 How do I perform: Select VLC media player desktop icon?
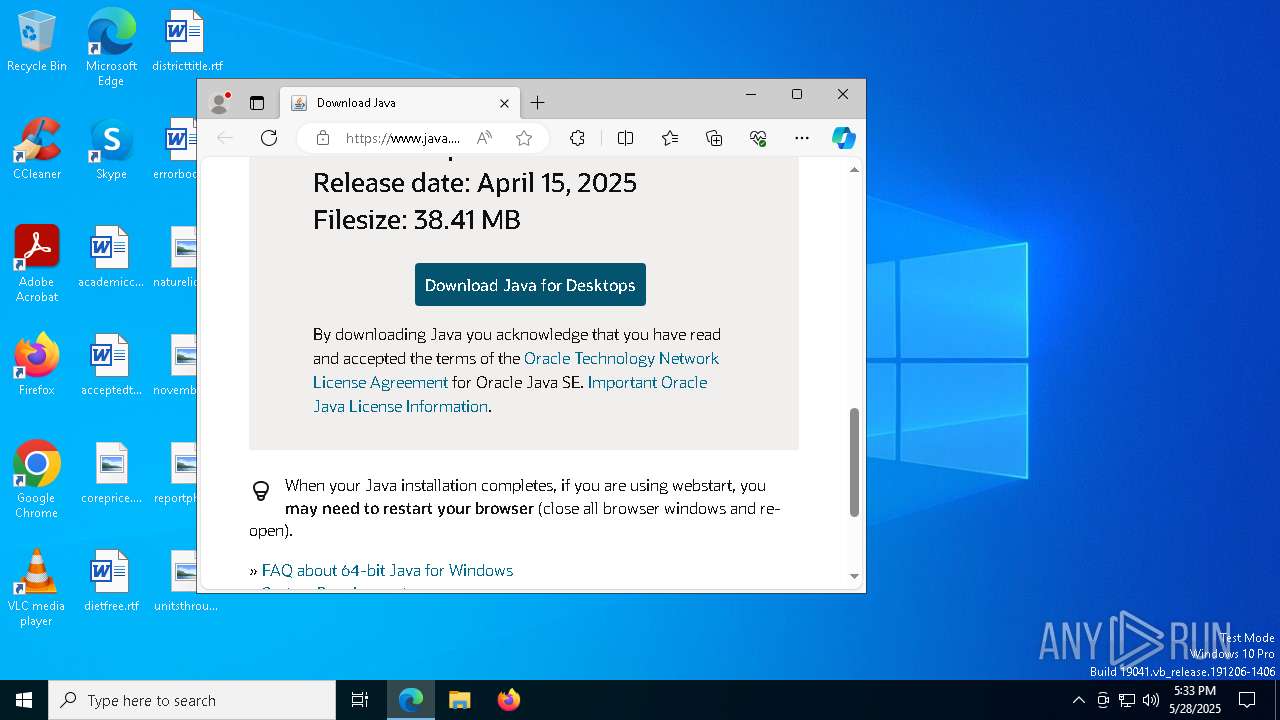click(x=37, y=588)
